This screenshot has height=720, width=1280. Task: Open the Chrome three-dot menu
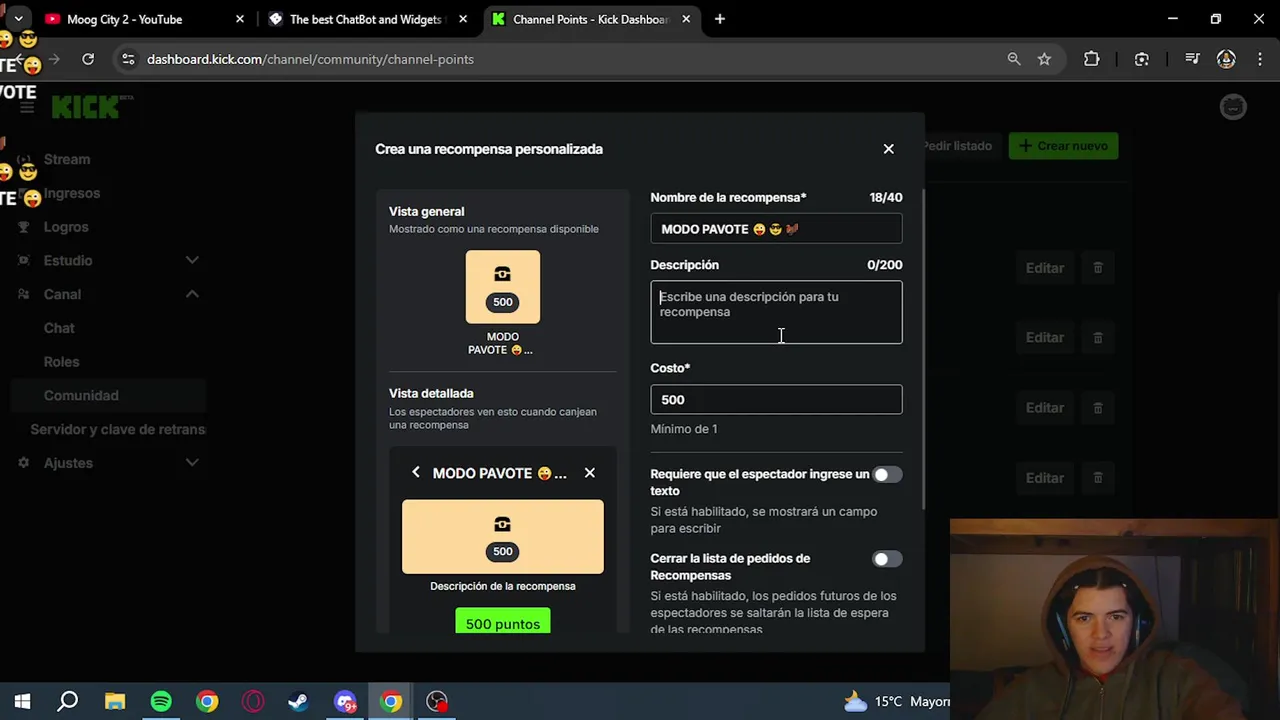pos(1259,59)
